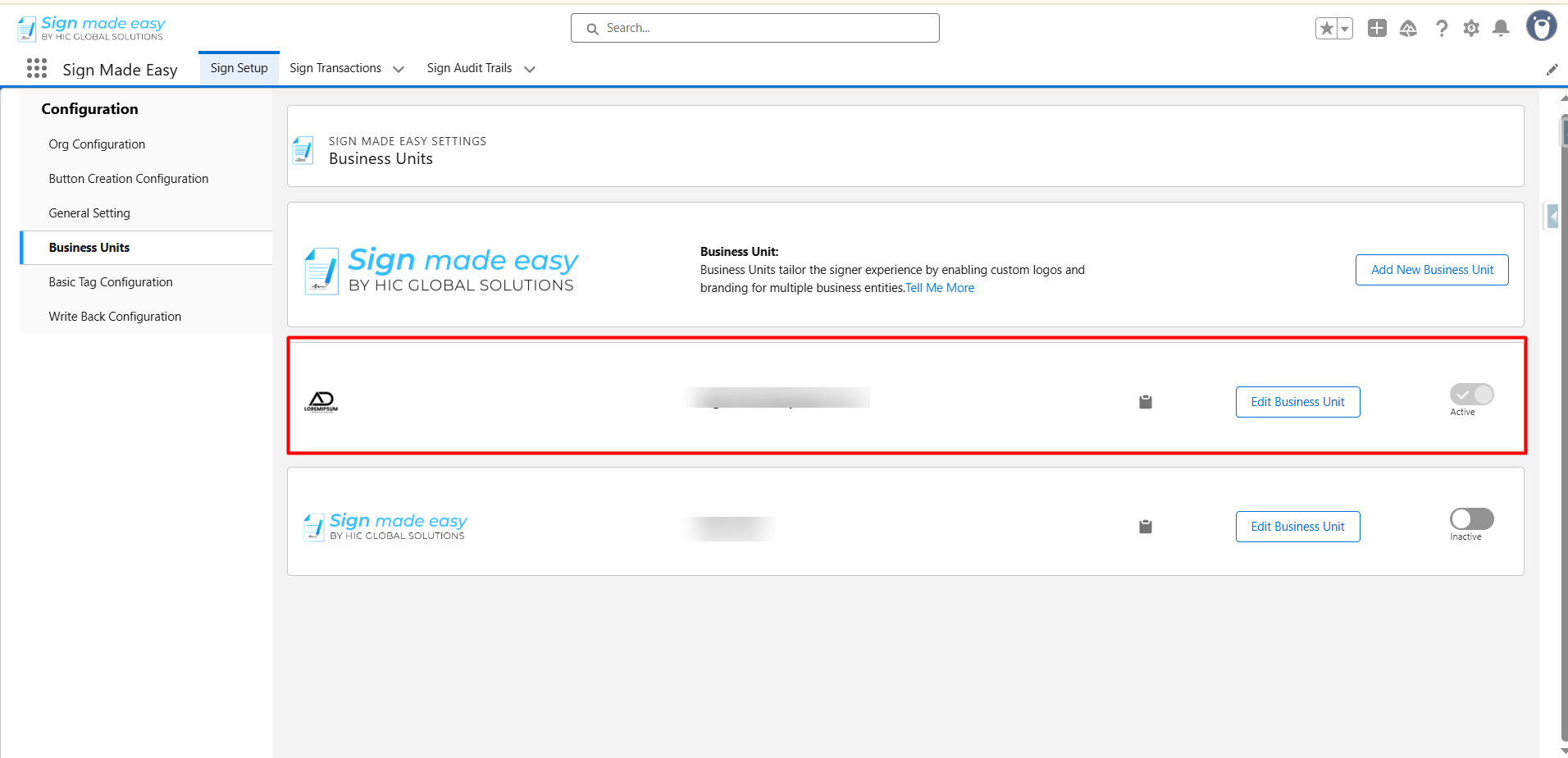This screenshot has width=1568, height=758.
Task: Switch to the Sign Setup tab
Action: tap(239, 68)
